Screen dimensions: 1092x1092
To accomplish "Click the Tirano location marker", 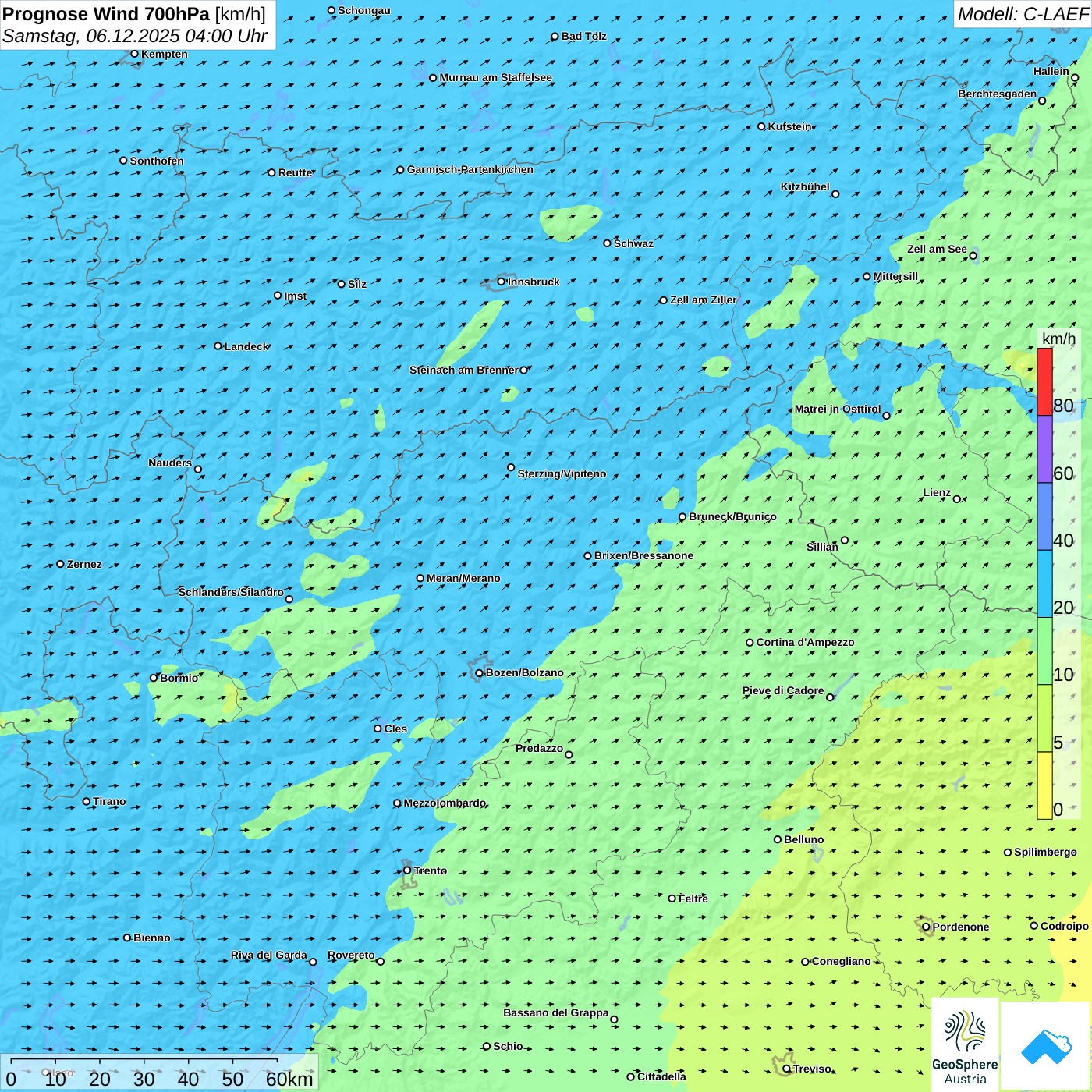I will tap(87, 801).
